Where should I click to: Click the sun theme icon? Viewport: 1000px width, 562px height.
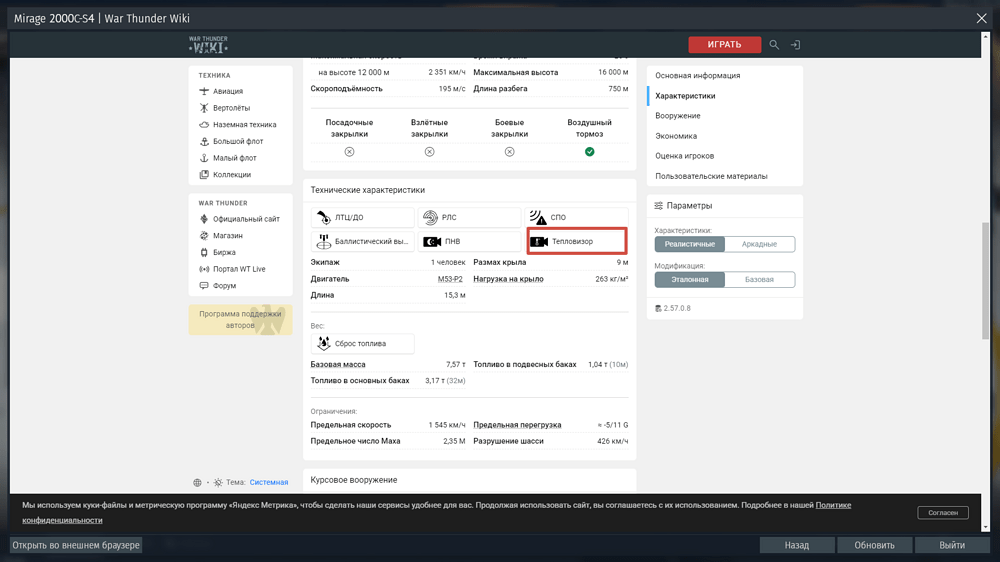click(x=218, y=482)
